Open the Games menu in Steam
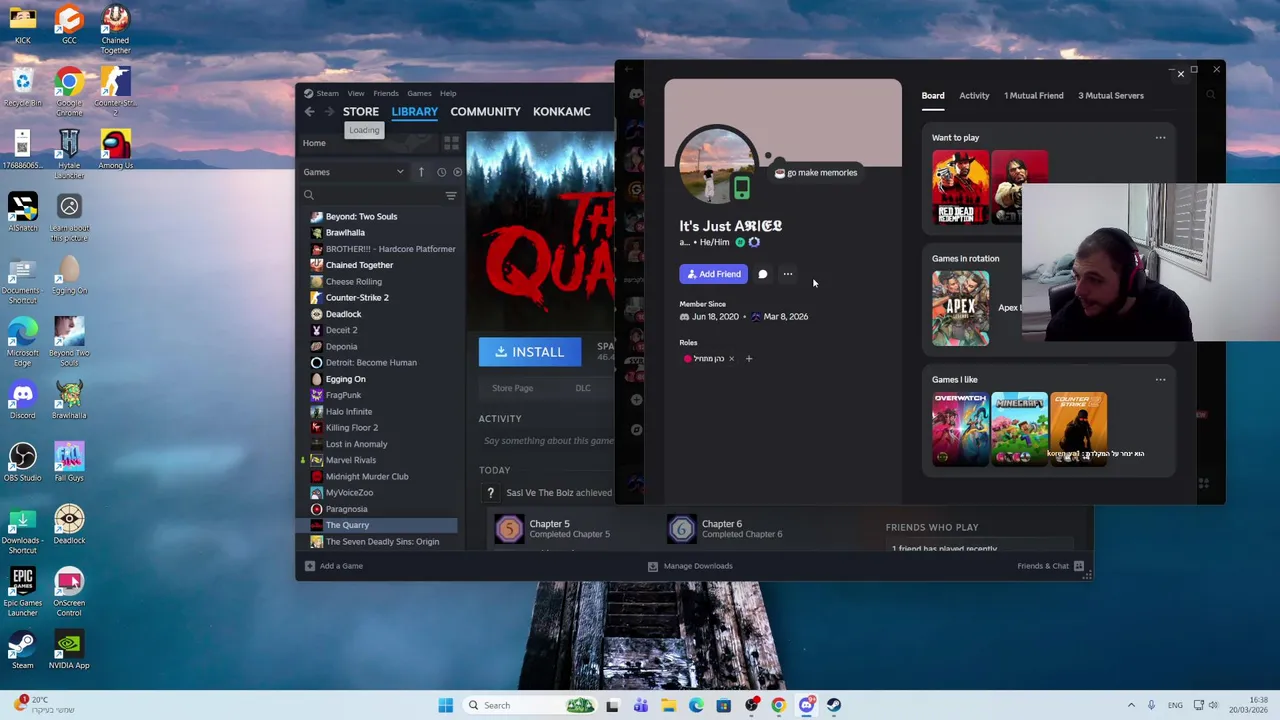Screen dimensions: 1280x720 (x=419, y=93)
